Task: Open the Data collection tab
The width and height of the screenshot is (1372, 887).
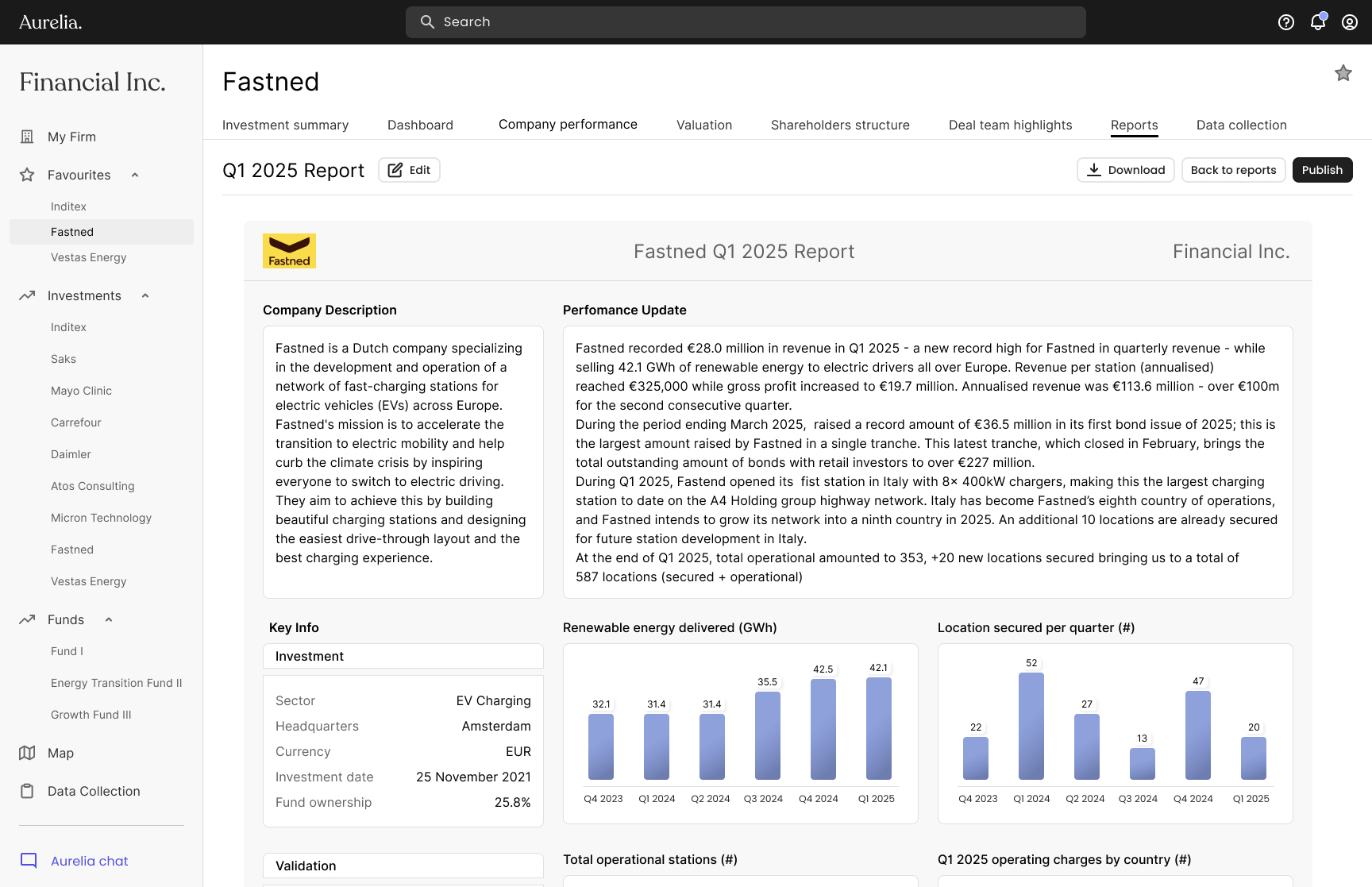Action: click(1241, 125)
